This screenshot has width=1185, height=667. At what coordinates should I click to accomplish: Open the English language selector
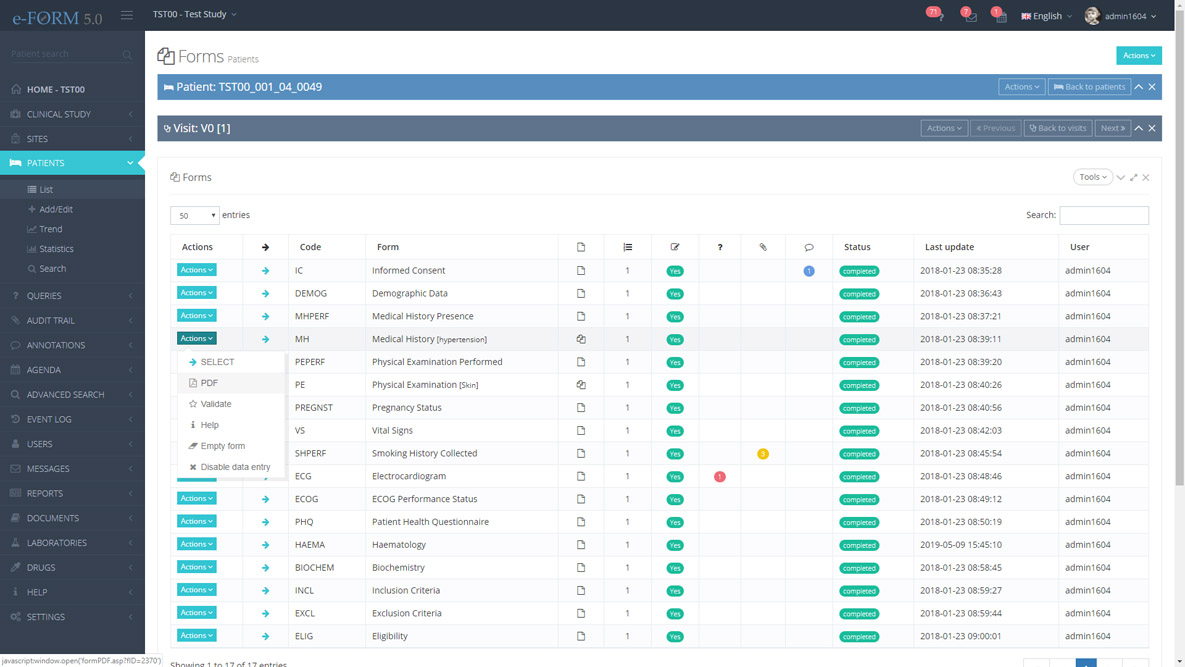1046,16
